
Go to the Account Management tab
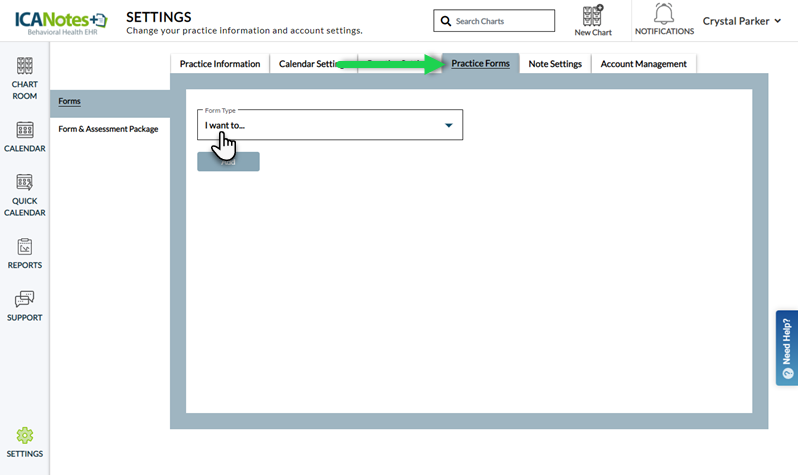[x=643, y=64]
